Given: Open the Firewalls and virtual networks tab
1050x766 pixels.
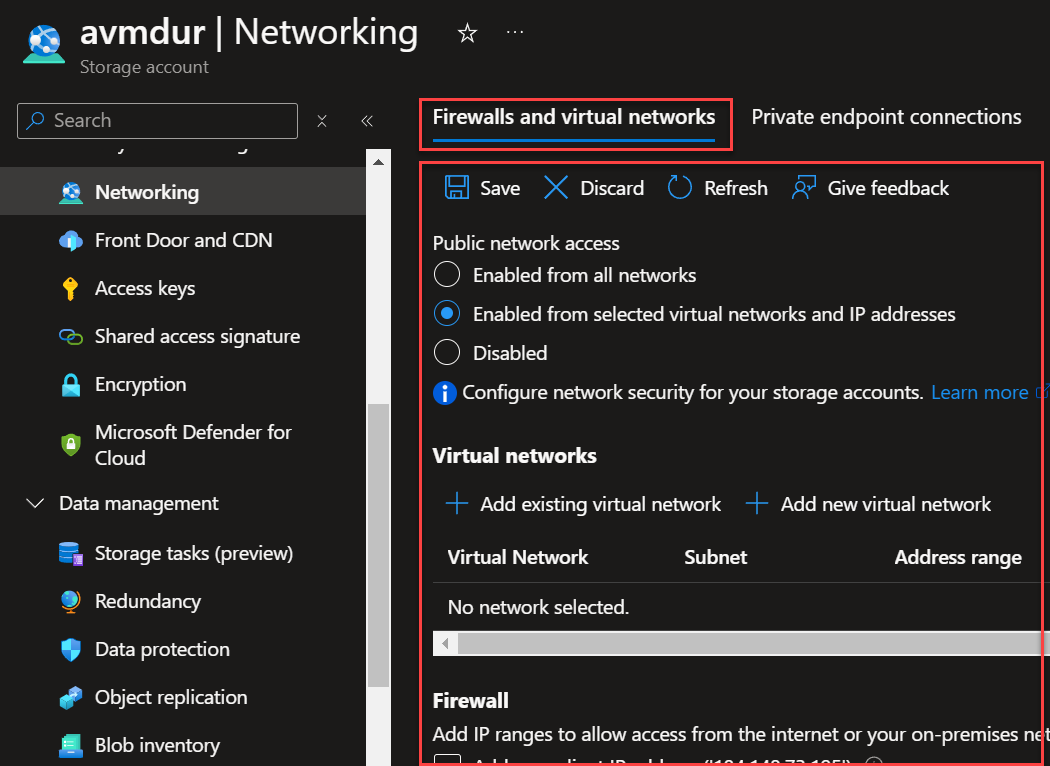Looking at the screenshot, I should coord(574,117).
